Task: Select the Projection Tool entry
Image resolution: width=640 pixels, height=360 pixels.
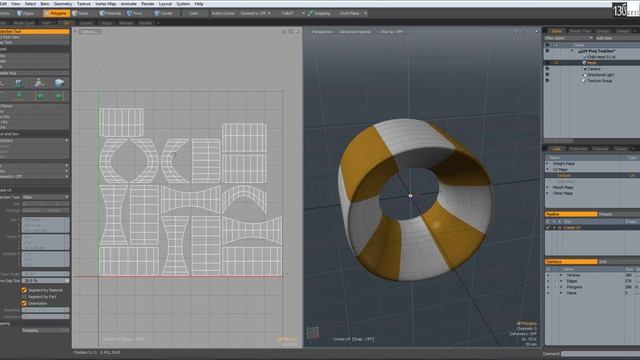Action: point(35,31)
